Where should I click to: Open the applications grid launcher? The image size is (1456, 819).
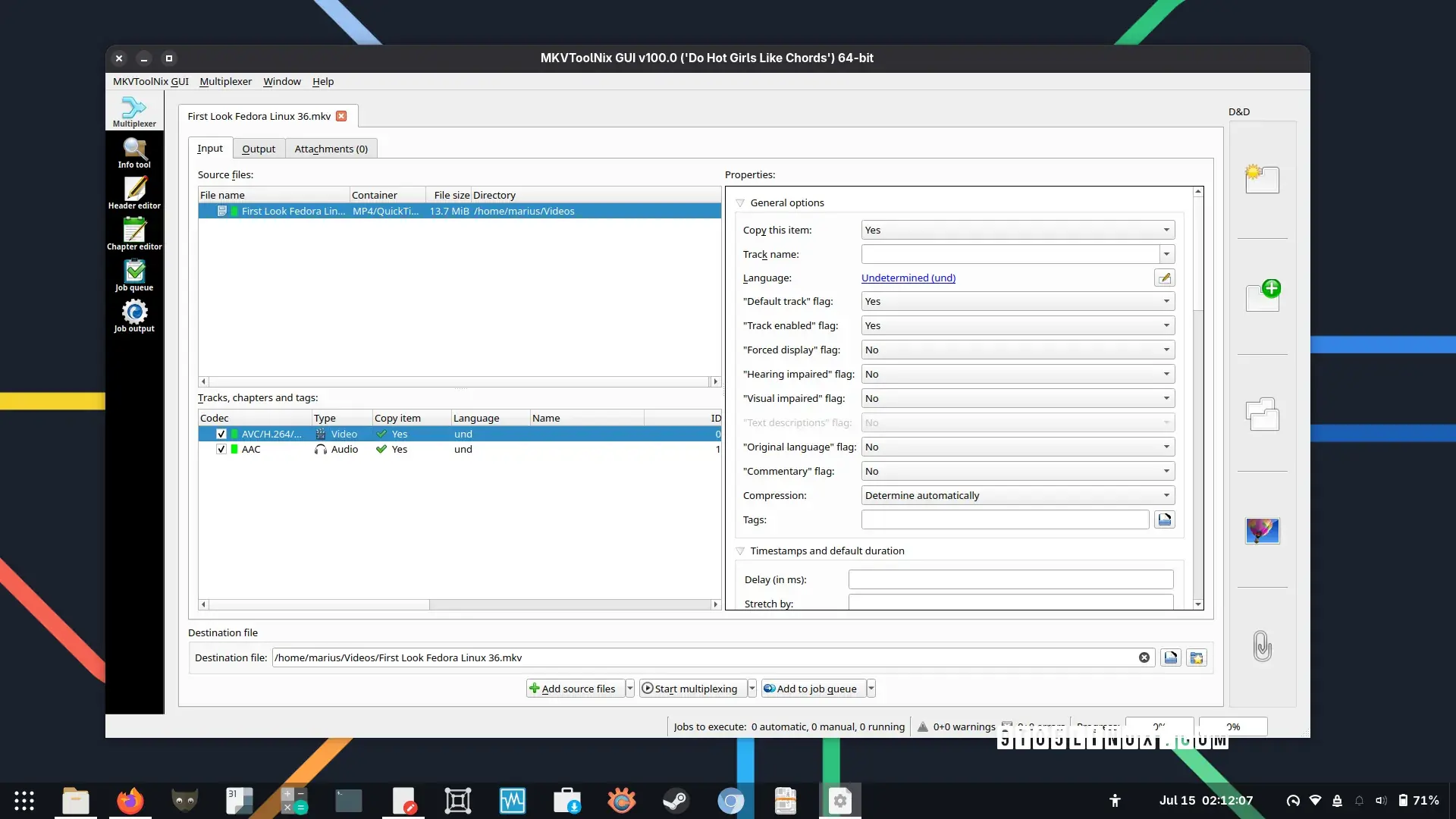tap(24, 801)
